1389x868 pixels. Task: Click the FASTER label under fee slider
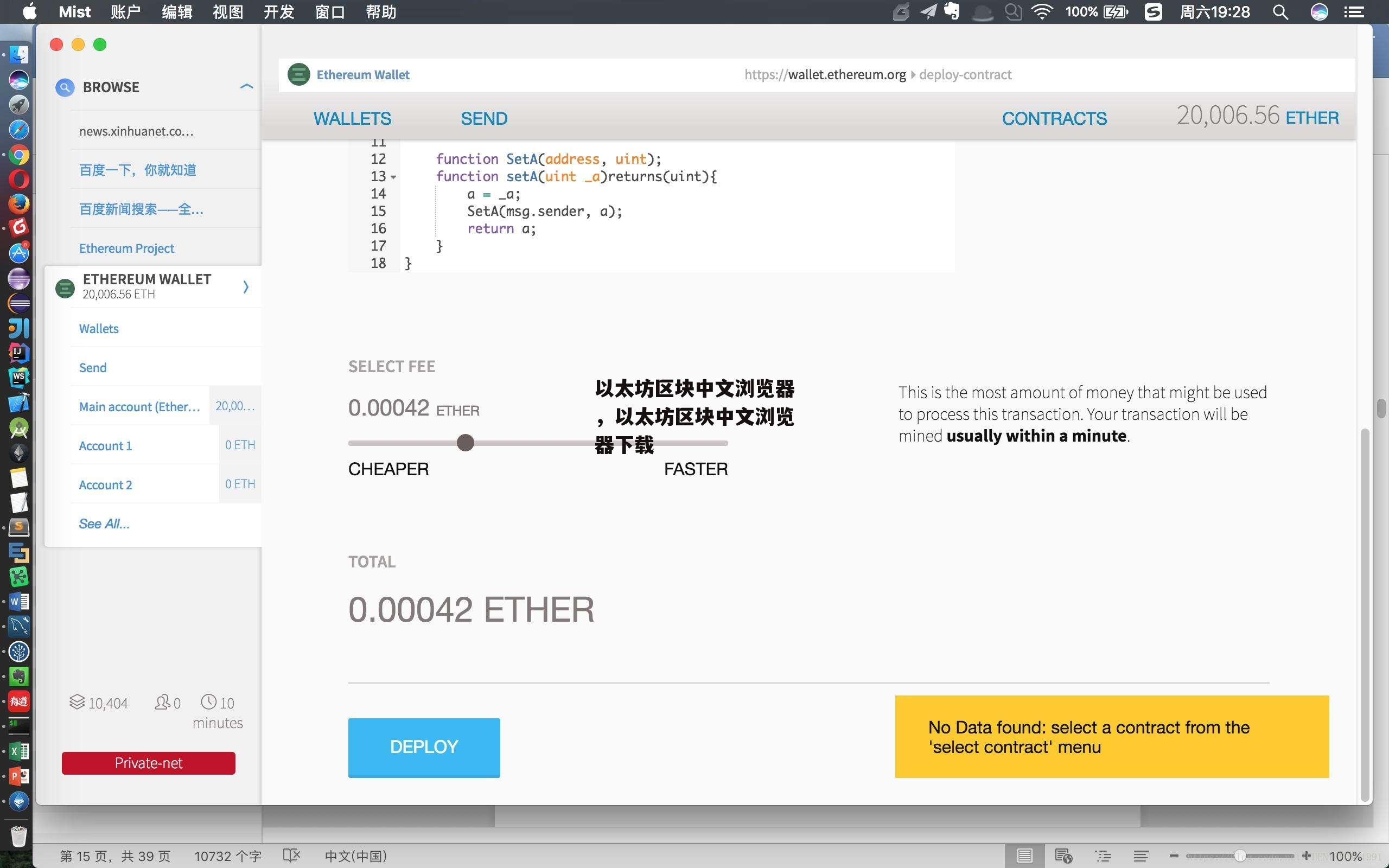click(x=696, y=469)
